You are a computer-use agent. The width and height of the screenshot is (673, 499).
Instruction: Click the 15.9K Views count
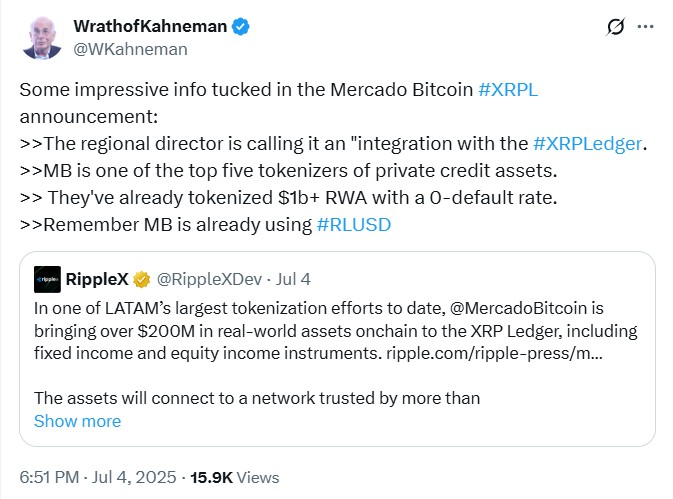point(235,478)
